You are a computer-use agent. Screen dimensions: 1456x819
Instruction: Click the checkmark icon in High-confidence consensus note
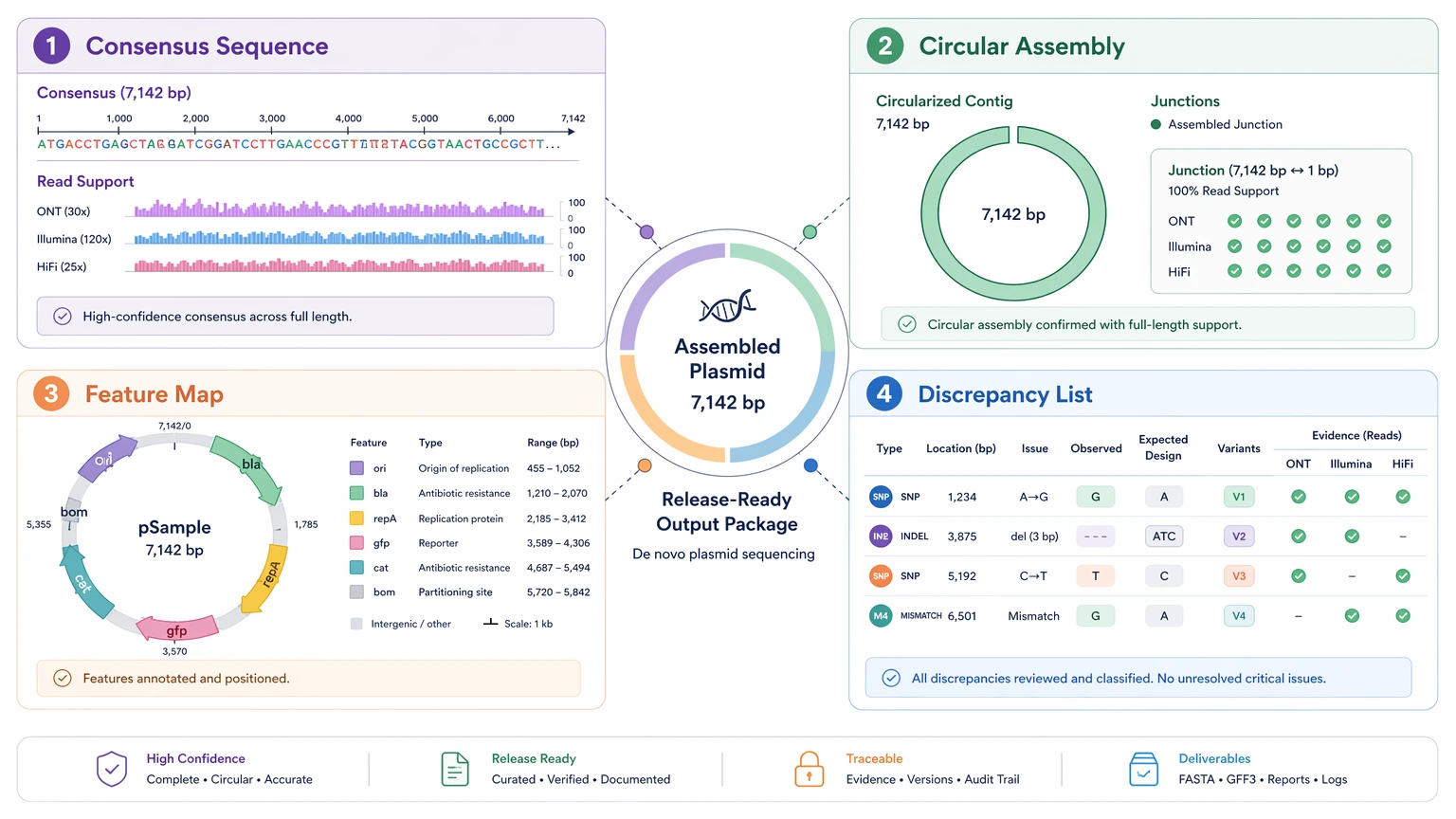coord(63,317)
